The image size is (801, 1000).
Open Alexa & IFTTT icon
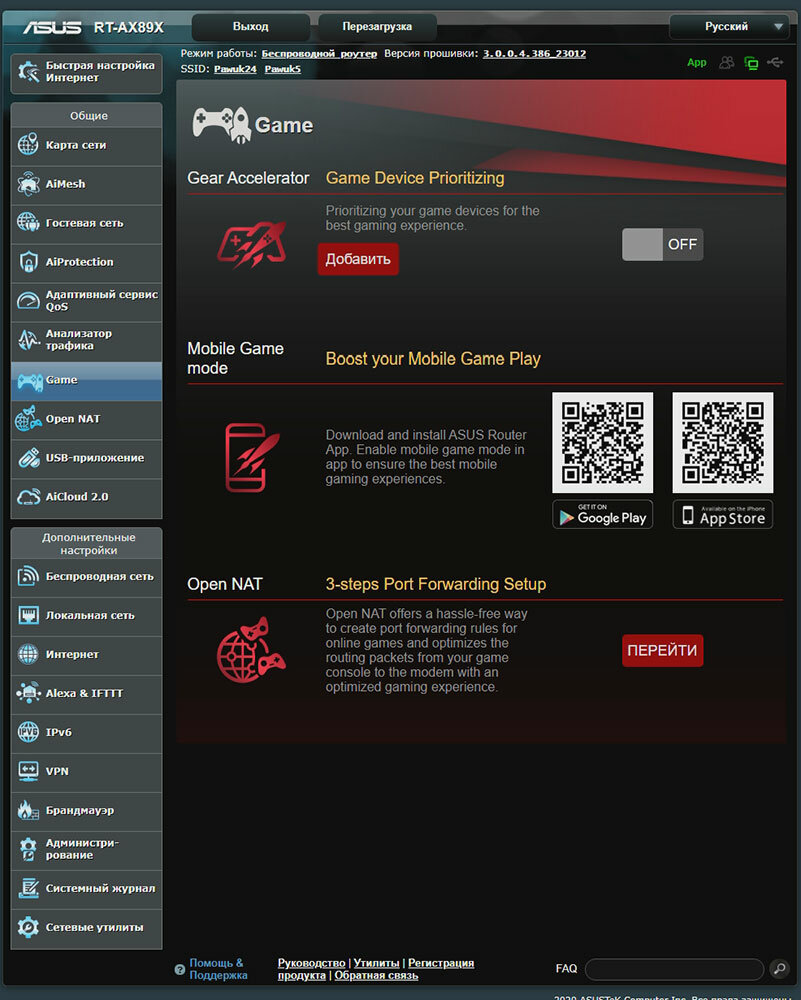click(28, 693)
